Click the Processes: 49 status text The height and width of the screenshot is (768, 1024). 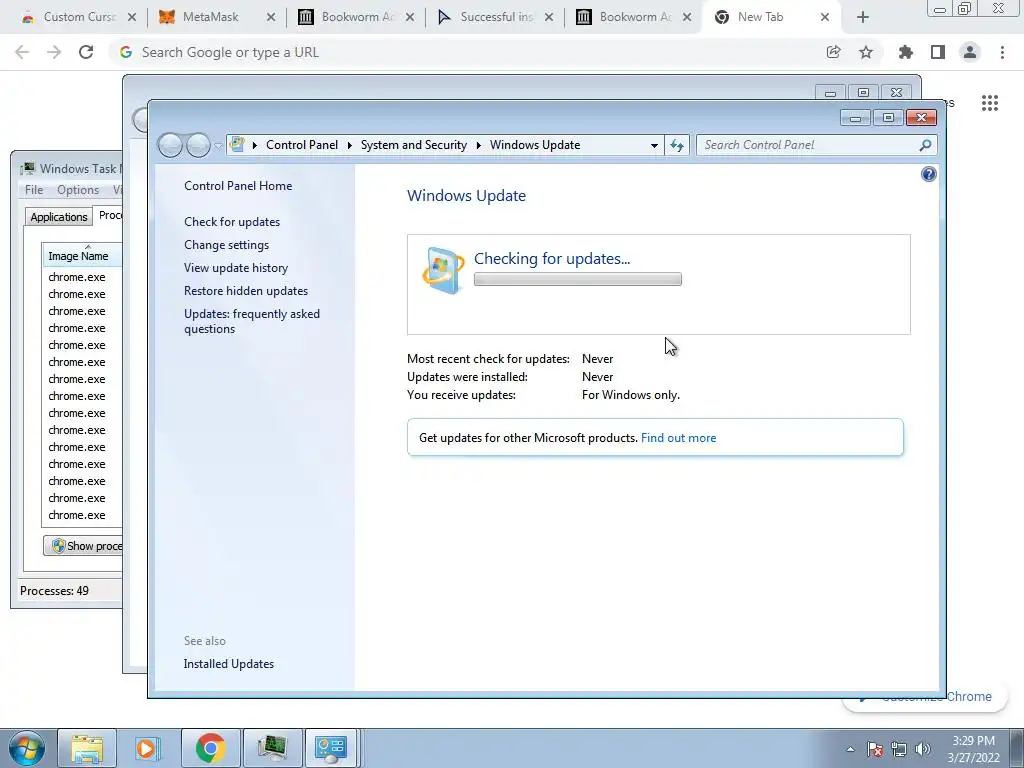point(54,590)
